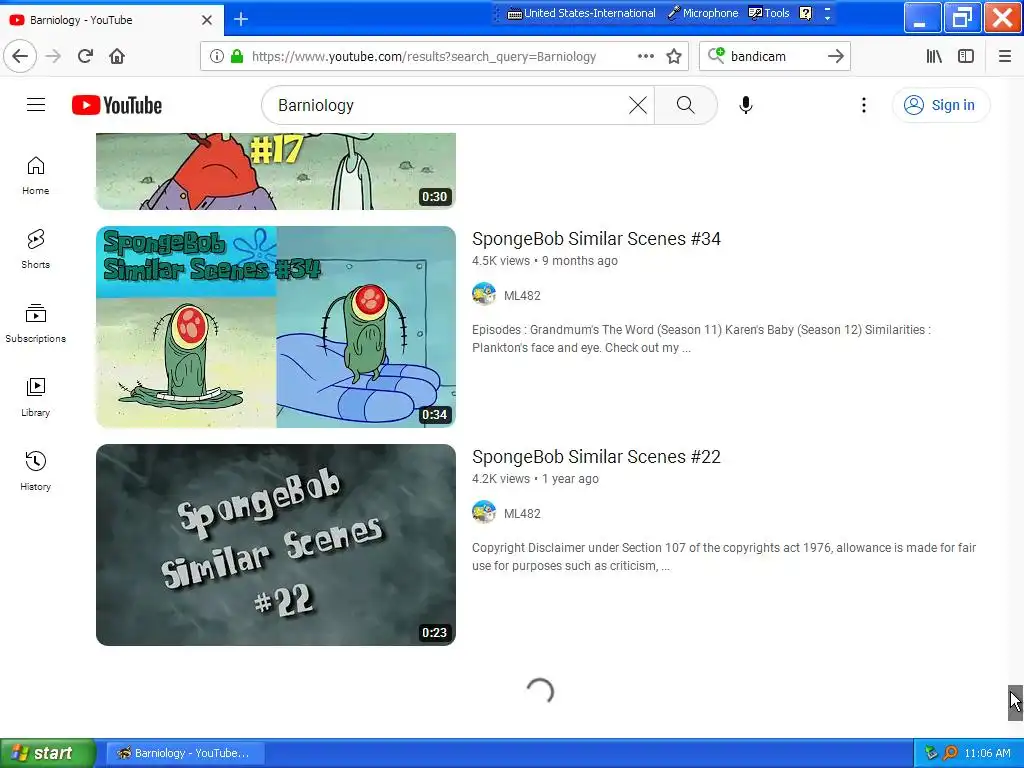This screenshot has height=768, width=1024.
Task: Click ML482 avatar under #22 video
Action: tap(484, 513)
